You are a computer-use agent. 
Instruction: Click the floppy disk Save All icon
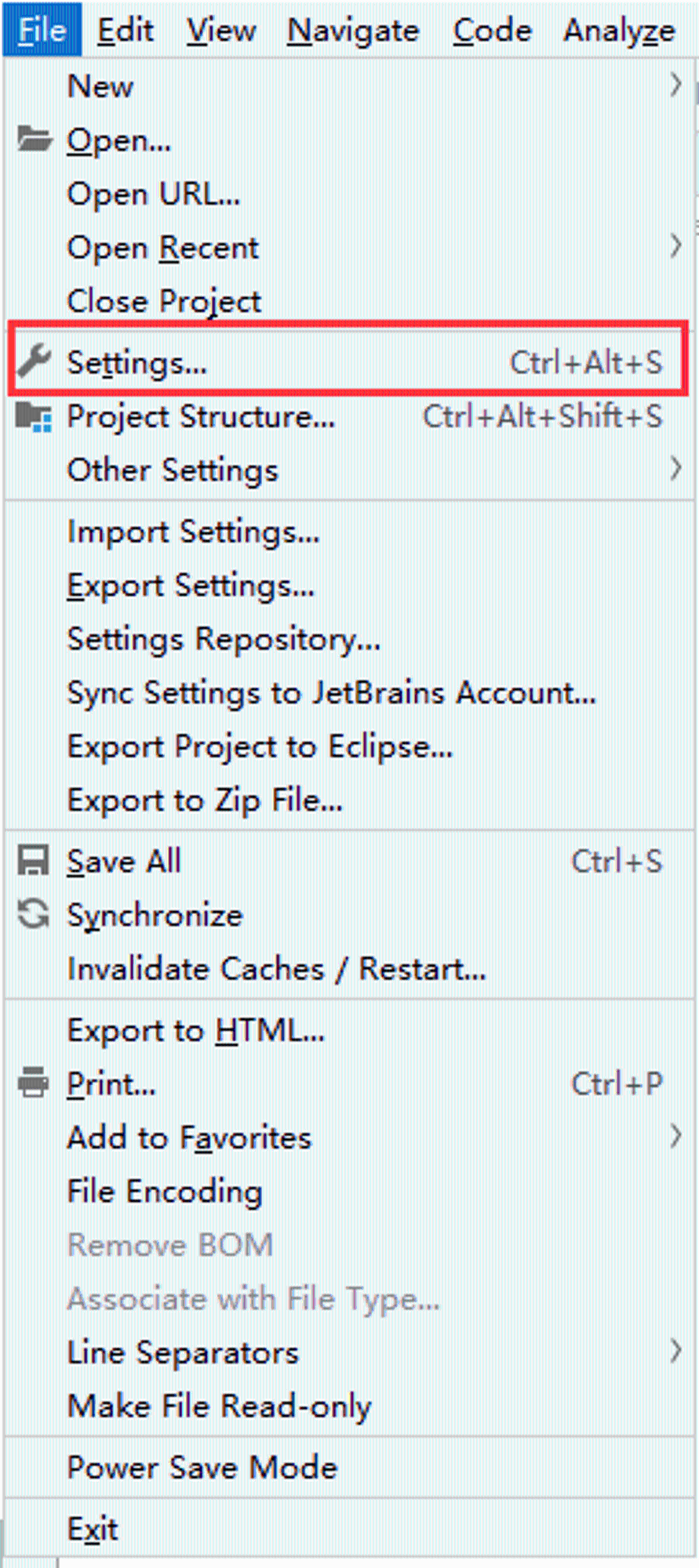point(34,861)
